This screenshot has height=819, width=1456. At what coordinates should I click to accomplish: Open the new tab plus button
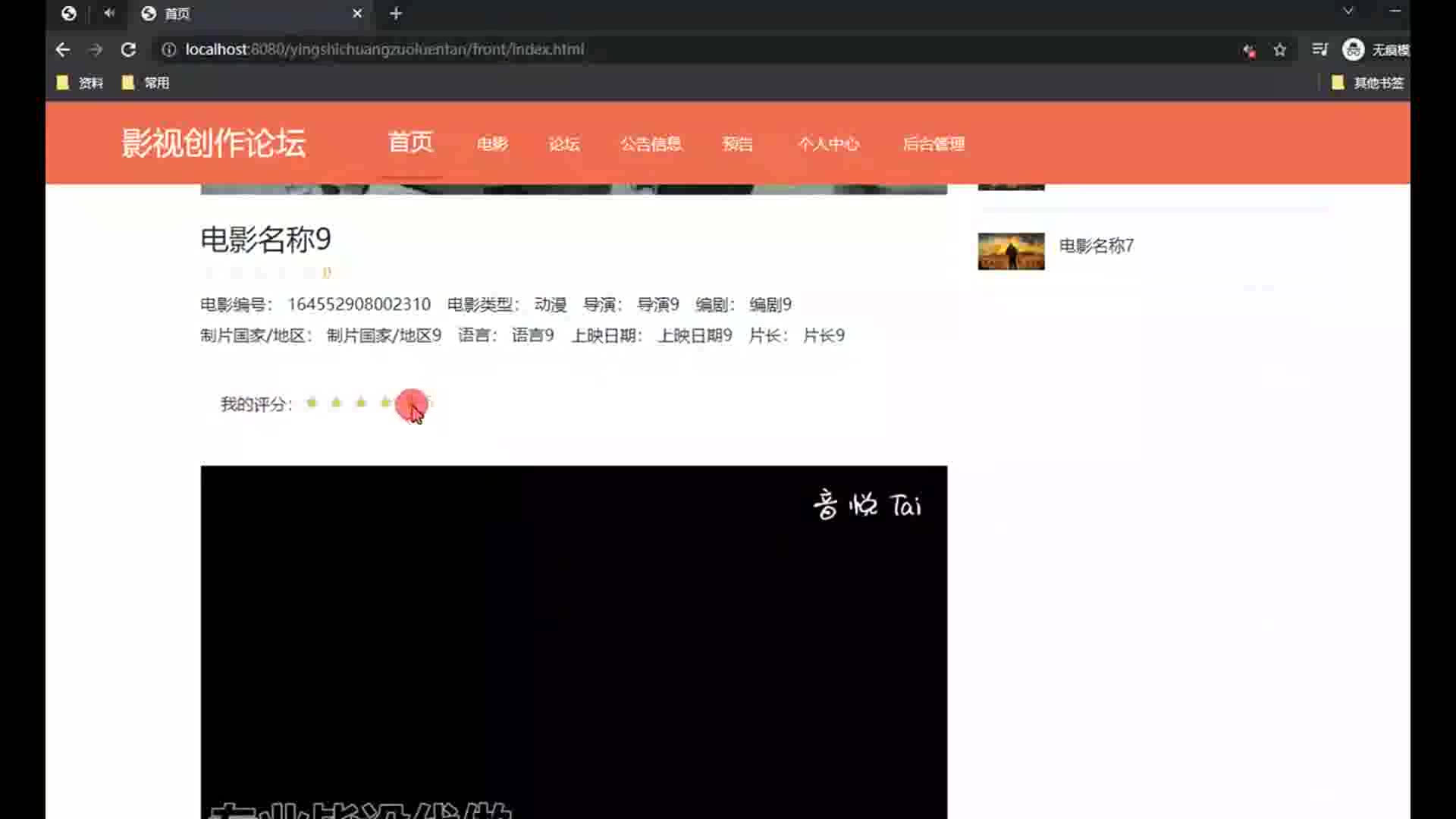[395, 14]
